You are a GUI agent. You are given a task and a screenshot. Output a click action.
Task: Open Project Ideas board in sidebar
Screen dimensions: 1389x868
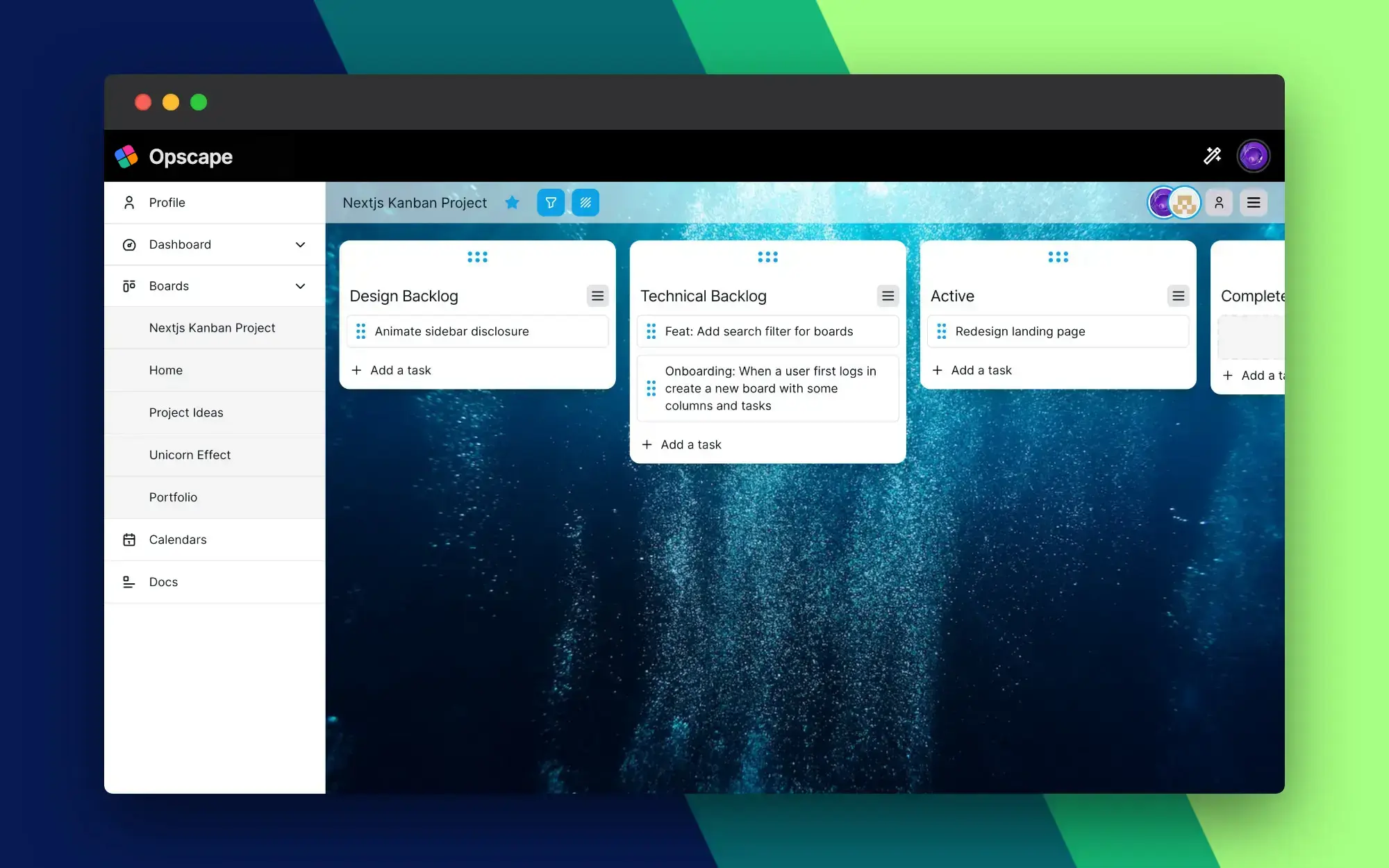click(186, 412)
